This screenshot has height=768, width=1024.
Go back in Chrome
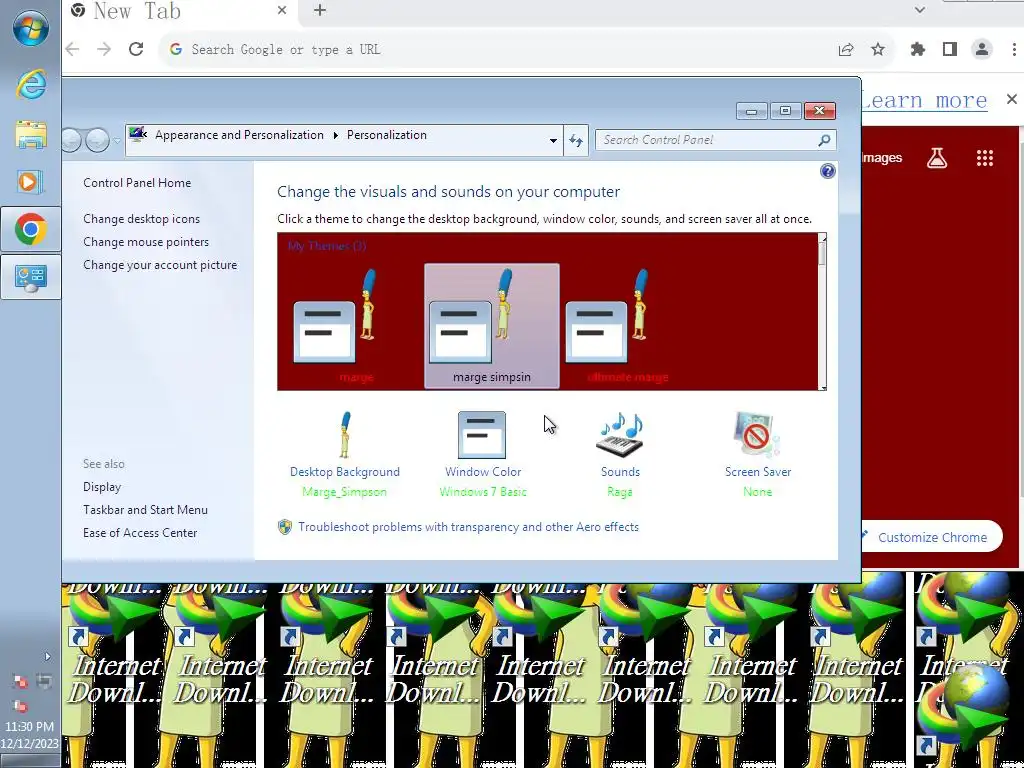72,49
